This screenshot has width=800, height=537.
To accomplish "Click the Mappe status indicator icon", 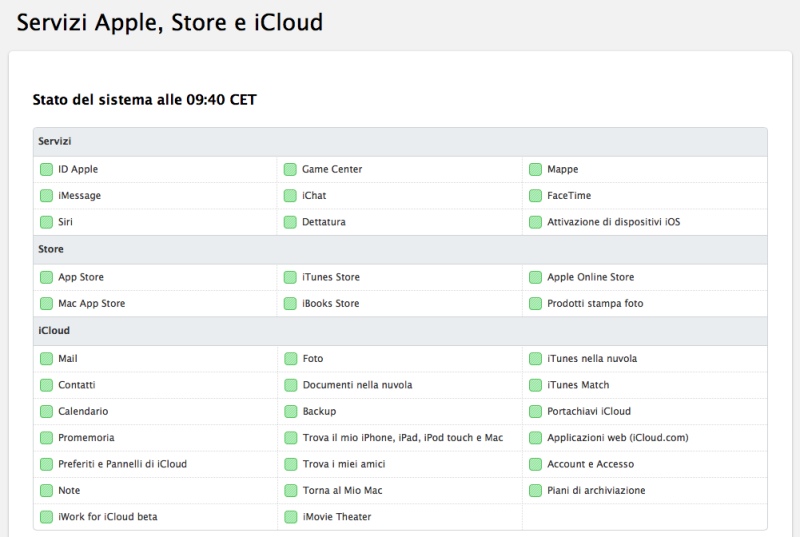I will click(x=535, y=169).
